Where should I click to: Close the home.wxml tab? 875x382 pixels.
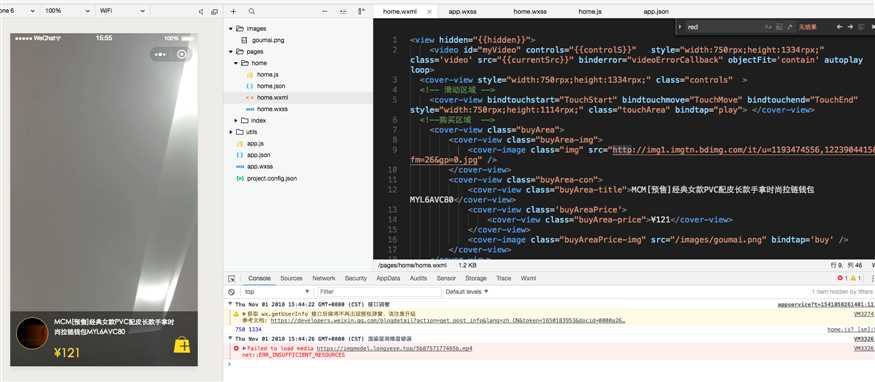click(429, 11)
